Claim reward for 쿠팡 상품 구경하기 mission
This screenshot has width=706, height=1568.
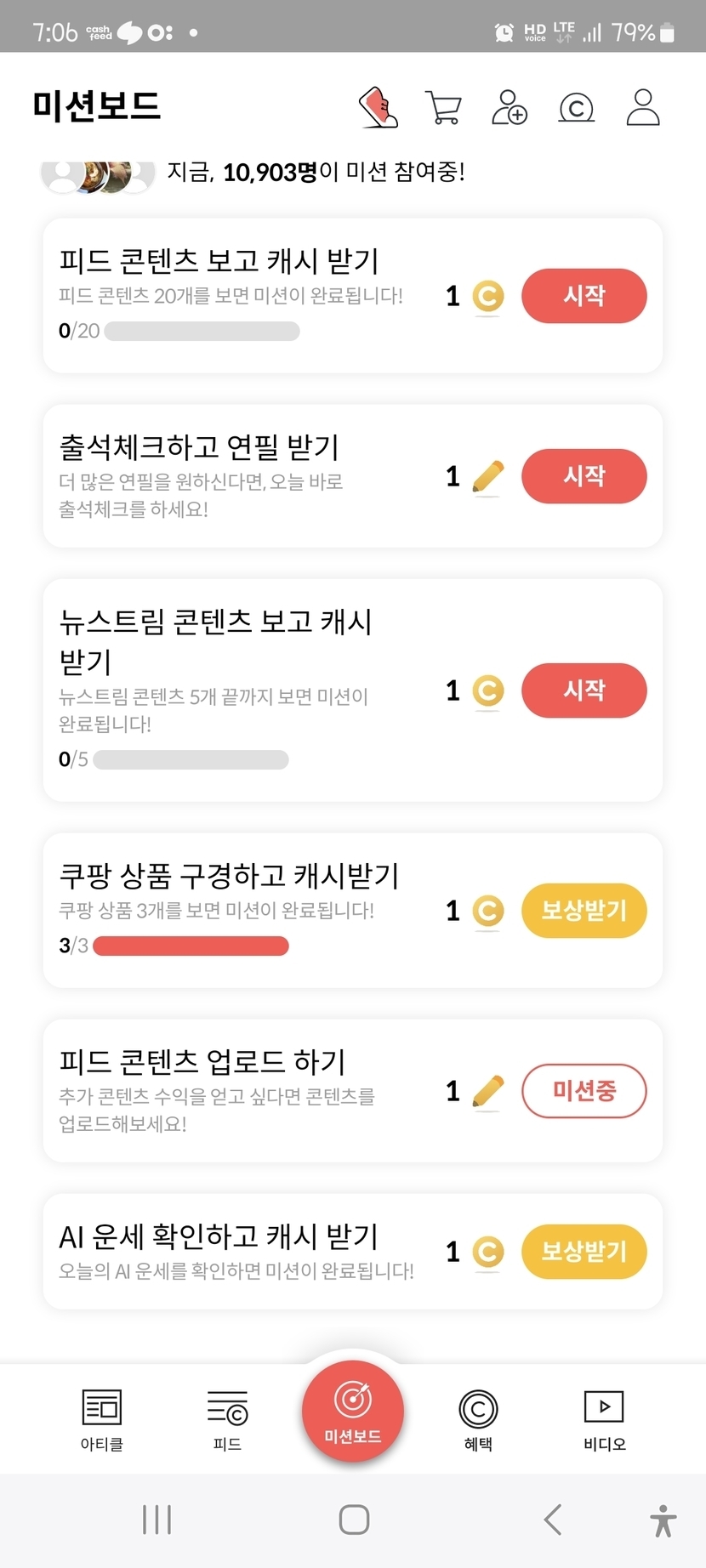click(584, 911)
